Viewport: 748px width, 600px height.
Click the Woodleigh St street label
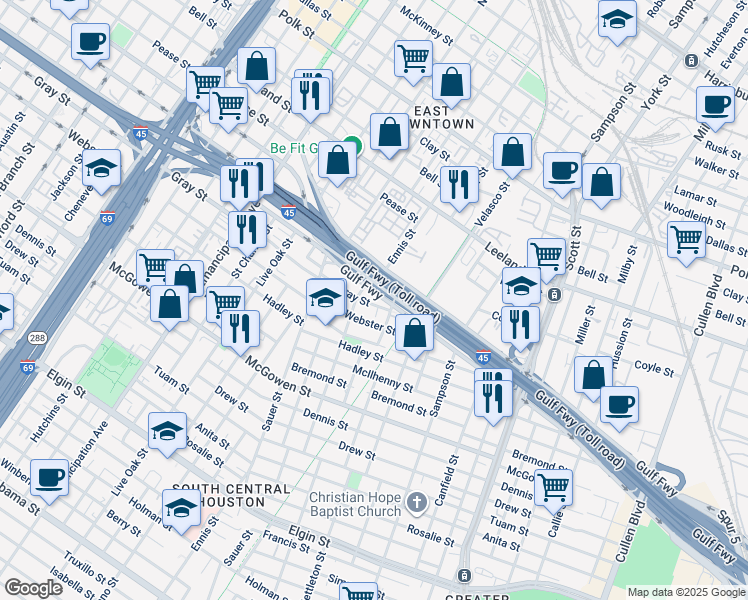tap(695, 216)
